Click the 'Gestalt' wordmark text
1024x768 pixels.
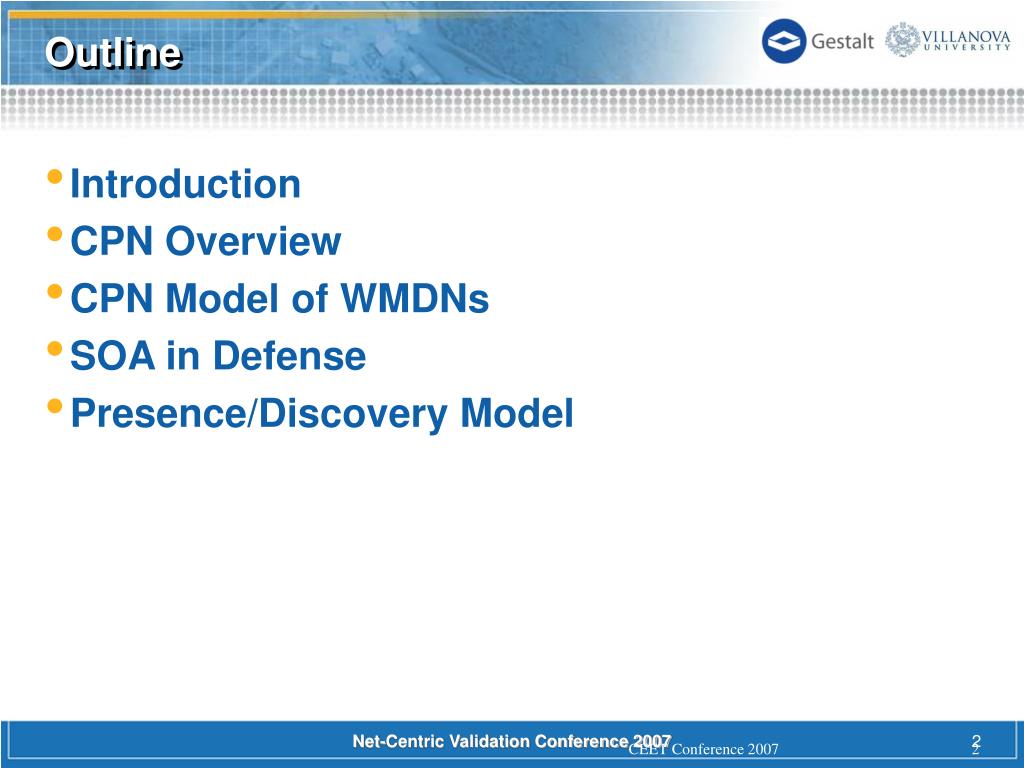pyautogui.click(x=842, y=41)
